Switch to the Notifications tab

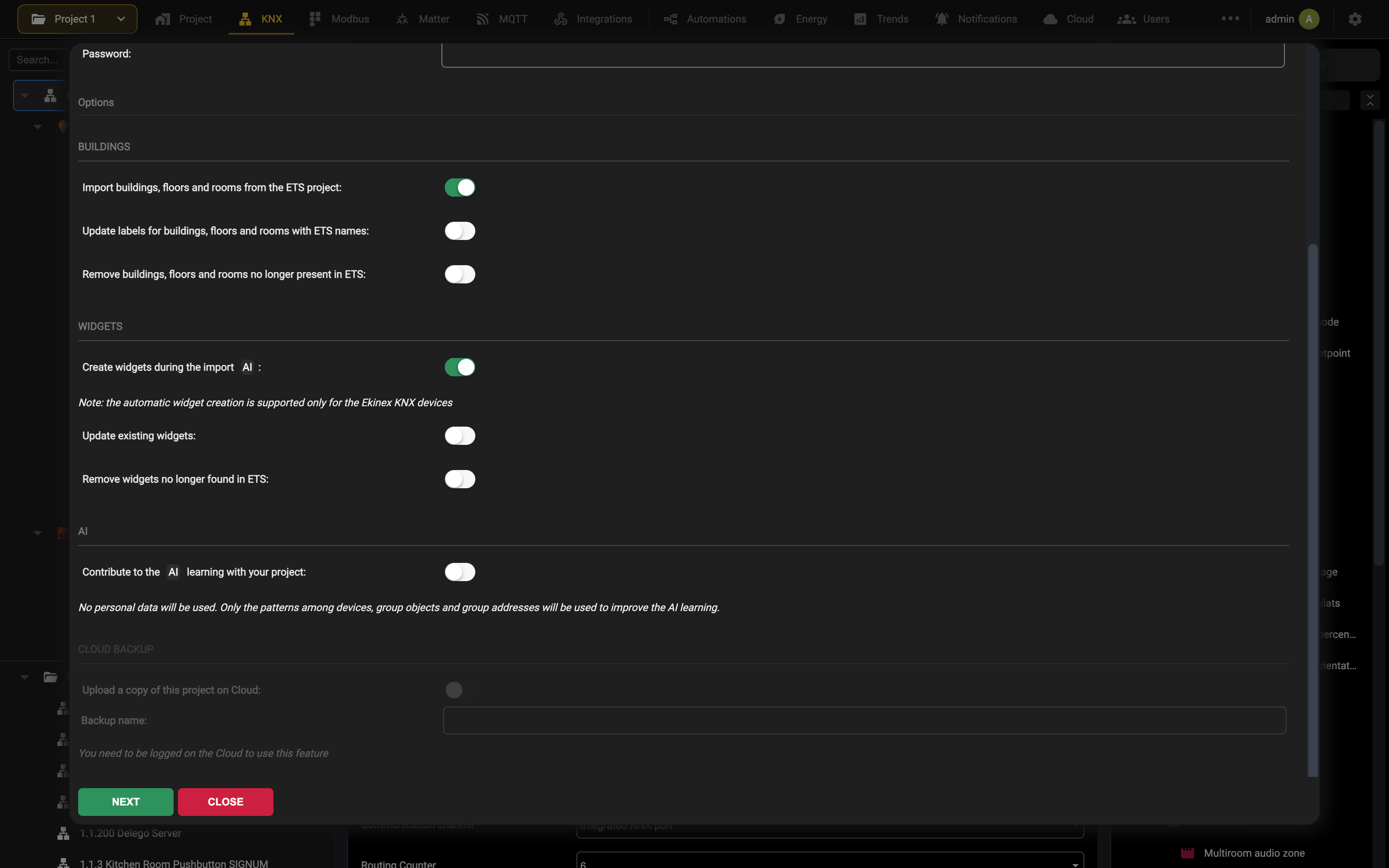(x=976, y=19)
